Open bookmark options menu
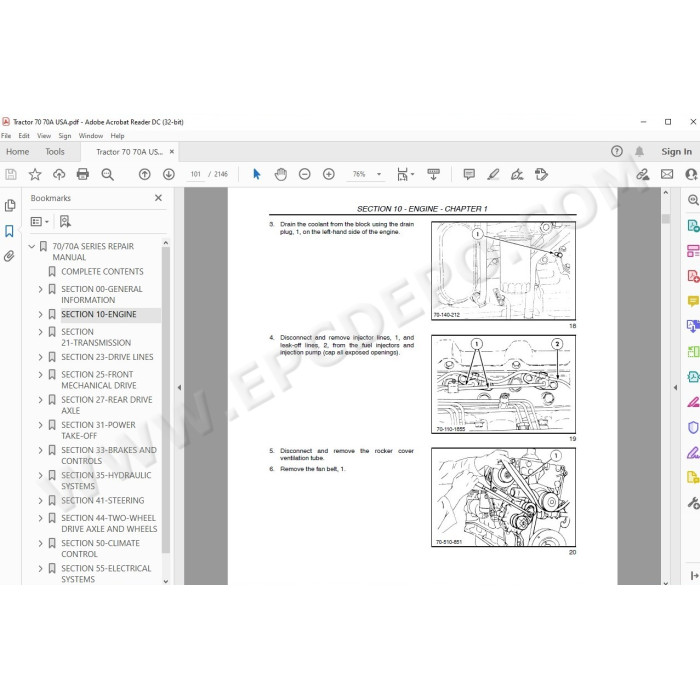The height and width of the screenshot is (700, 700). (x=40, y=221)
